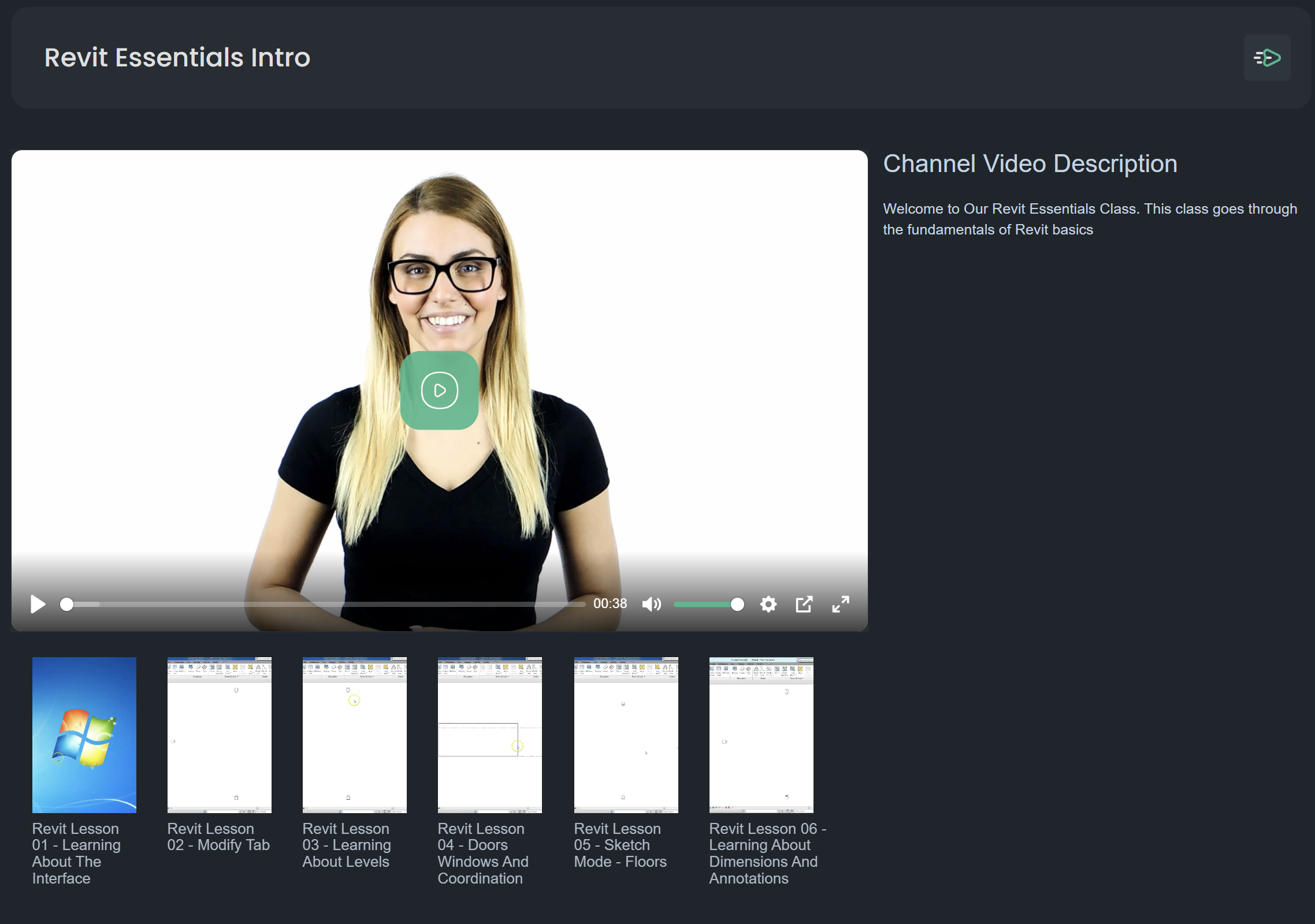Open the Revit Lesson 06 thumbnail image
The width and height of the screenshot is (1315, 924).
[x=761, y=735]
